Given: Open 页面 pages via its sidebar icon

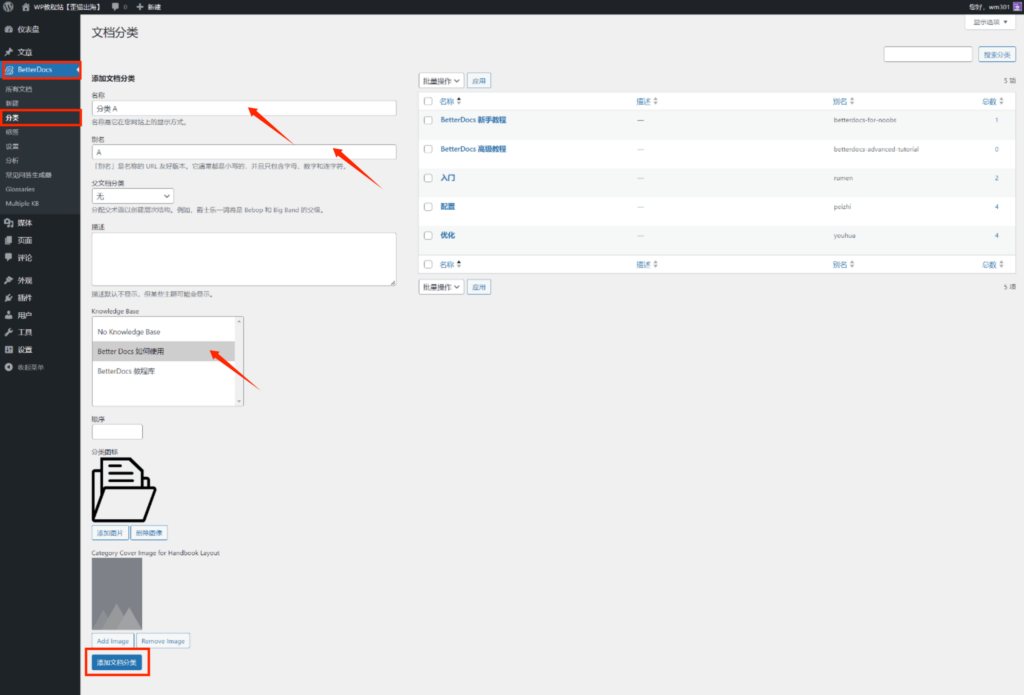Looking at the screenshot, I should tap(8, 240).
